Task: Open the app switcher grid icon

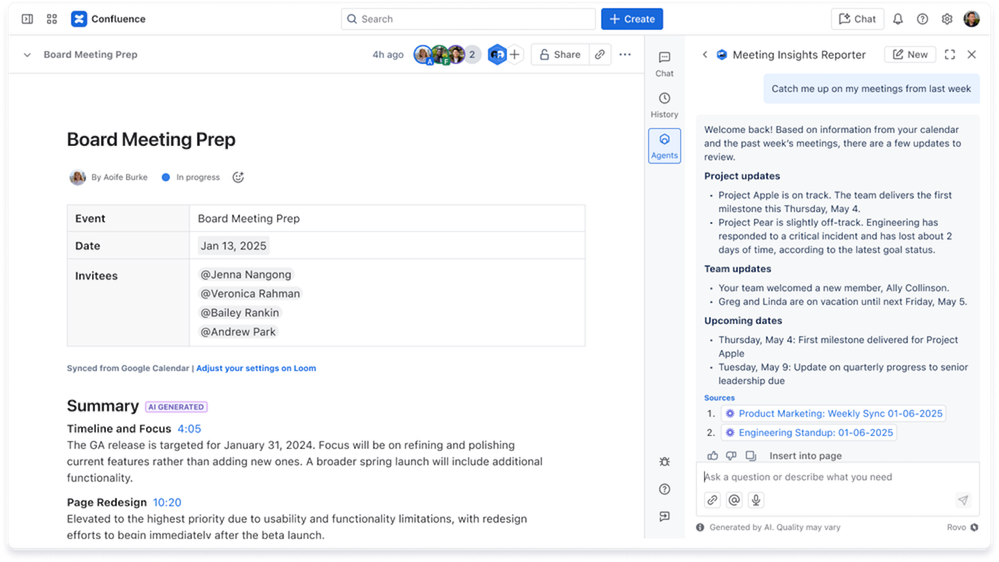Action: (x=52, y=19)
